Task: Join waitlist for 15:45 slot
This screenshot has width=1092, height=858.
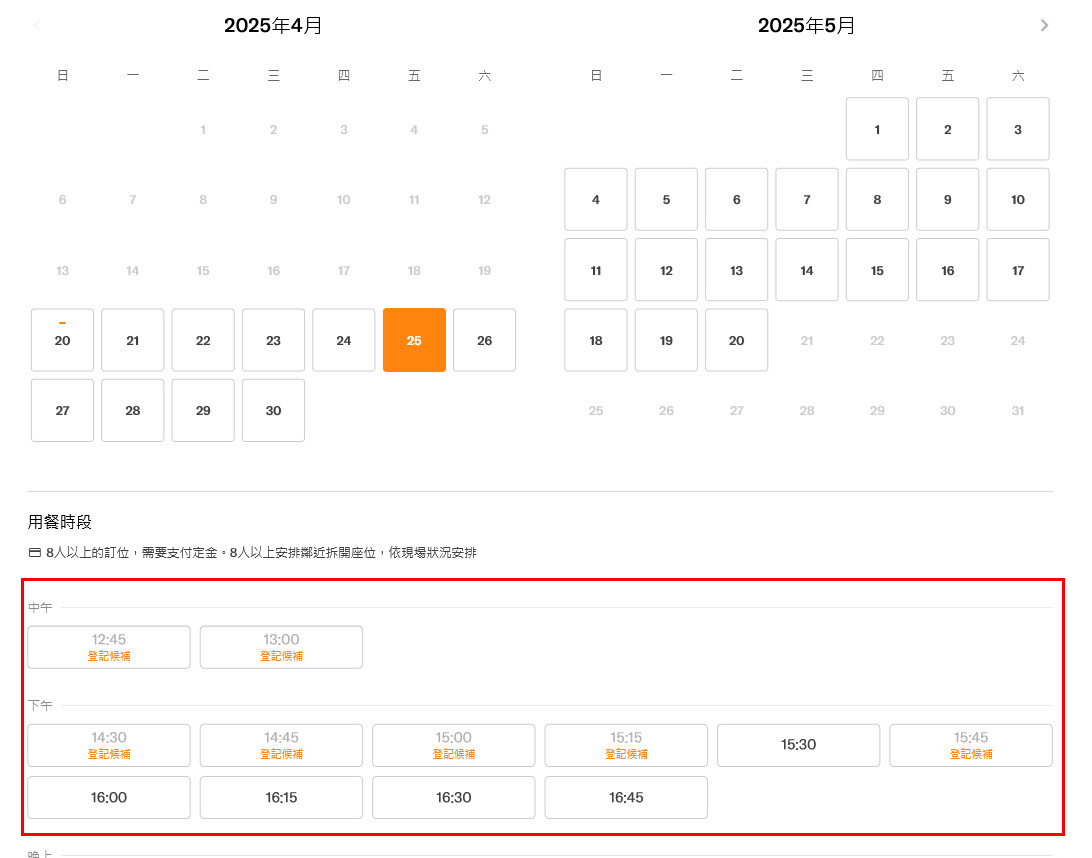Action: [x=970, y=745]
